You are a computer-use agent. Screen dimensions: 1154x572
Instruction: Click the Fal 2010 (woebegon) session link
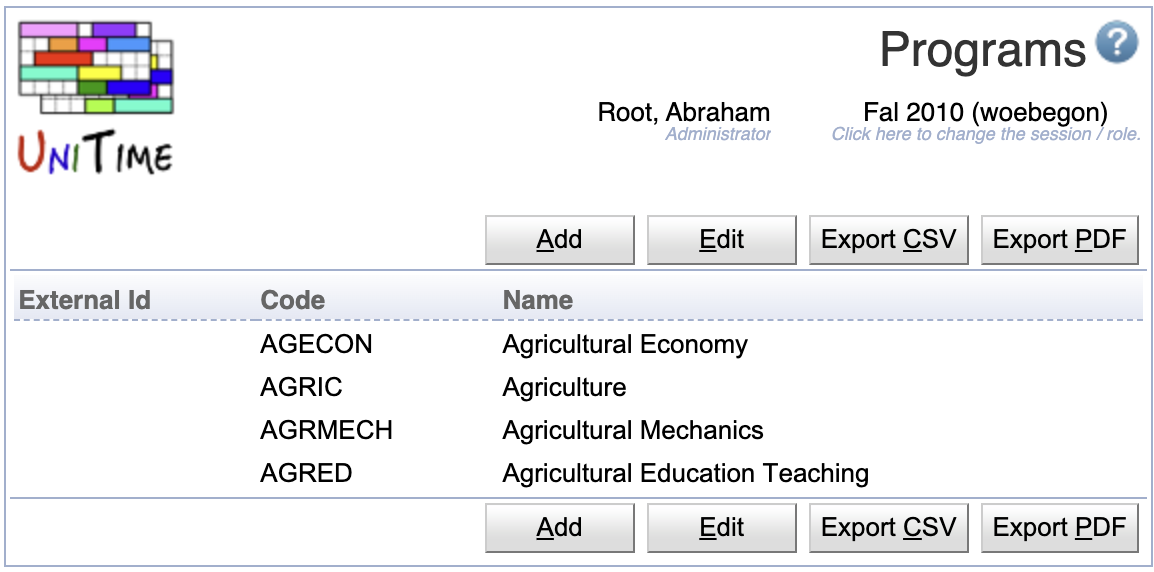click(x=985, y=113)
